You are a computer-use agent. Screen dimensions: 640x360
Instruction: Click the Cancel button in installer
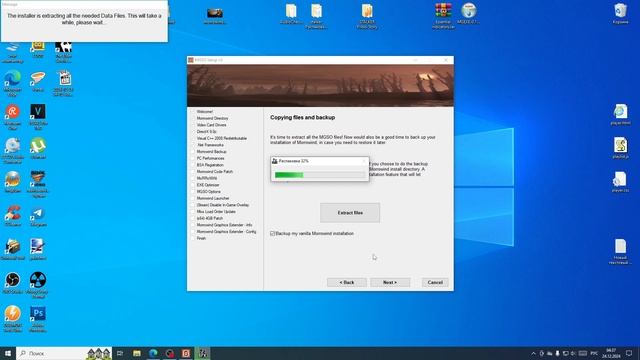point(435,282)
